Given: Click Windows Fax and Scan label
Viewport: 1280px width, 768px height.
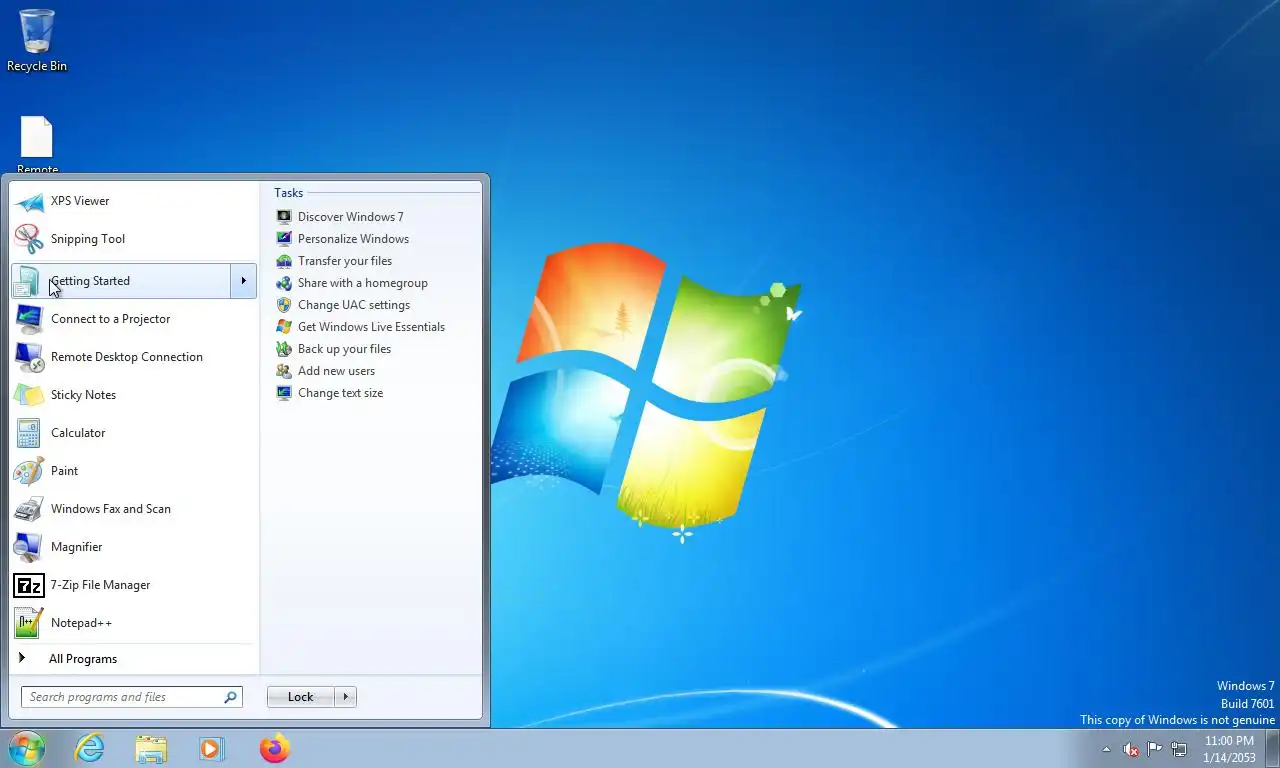Looking at the screenshot, I should 111,509.
